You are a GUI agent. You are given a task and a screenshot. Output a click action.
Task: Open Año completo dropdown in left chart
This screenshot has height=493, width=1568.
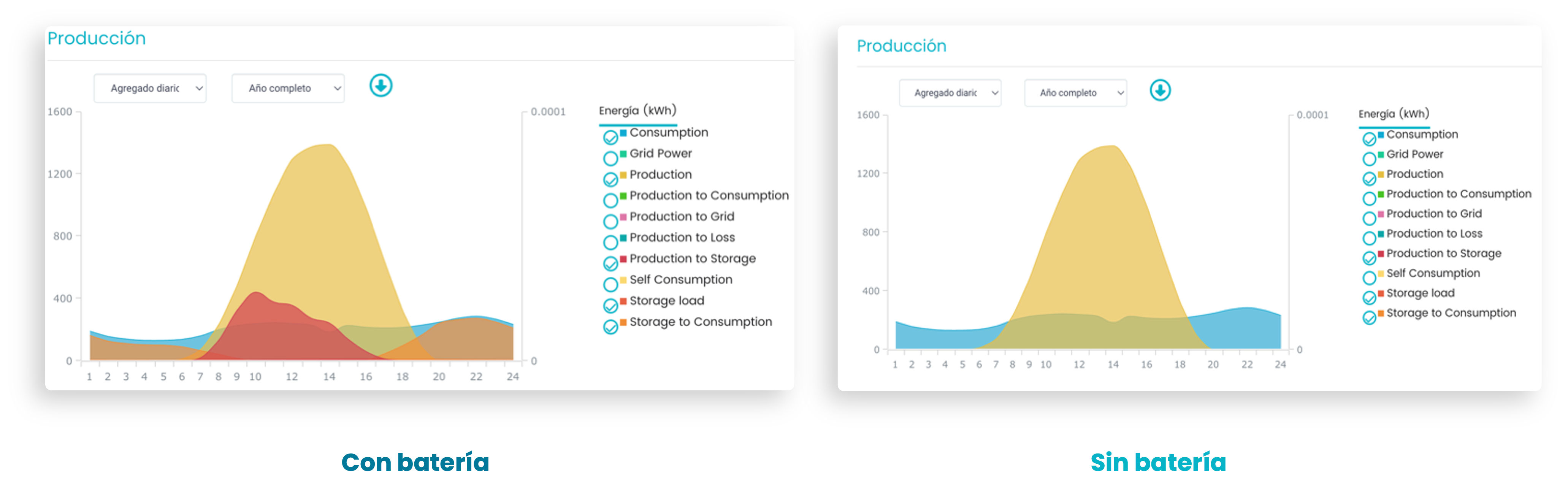(x=288, y=88)
